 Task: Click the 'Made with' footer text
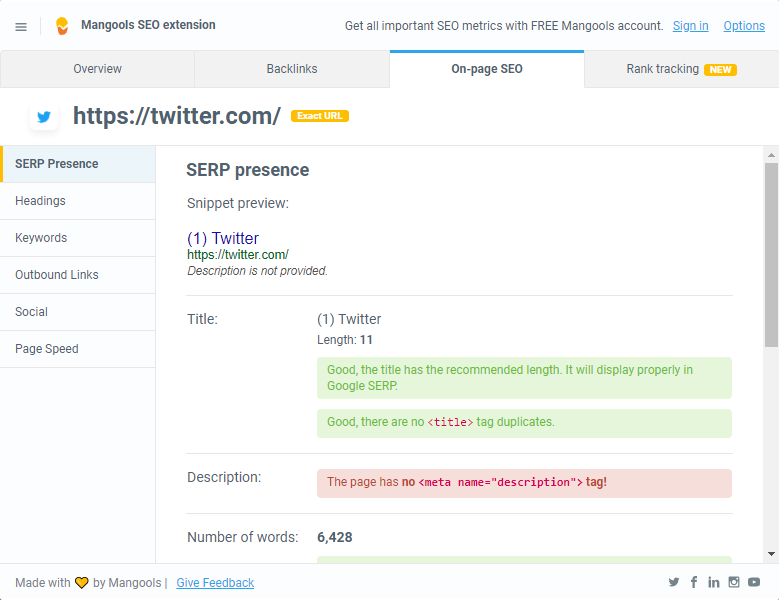(x=43, y=583)
